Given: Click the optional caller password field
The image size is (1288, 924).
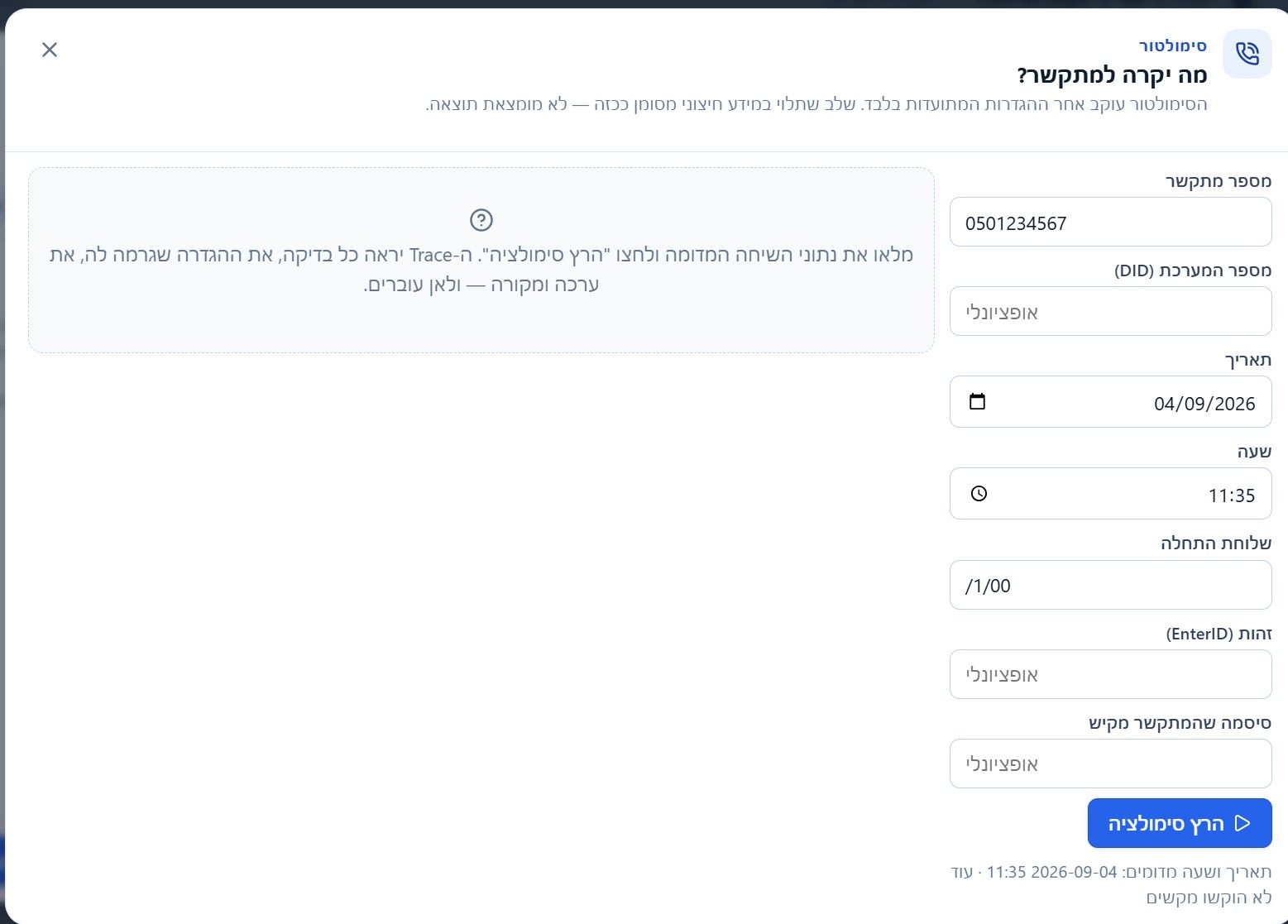Looking at the screenshot, I should (x=1110, y=764).
